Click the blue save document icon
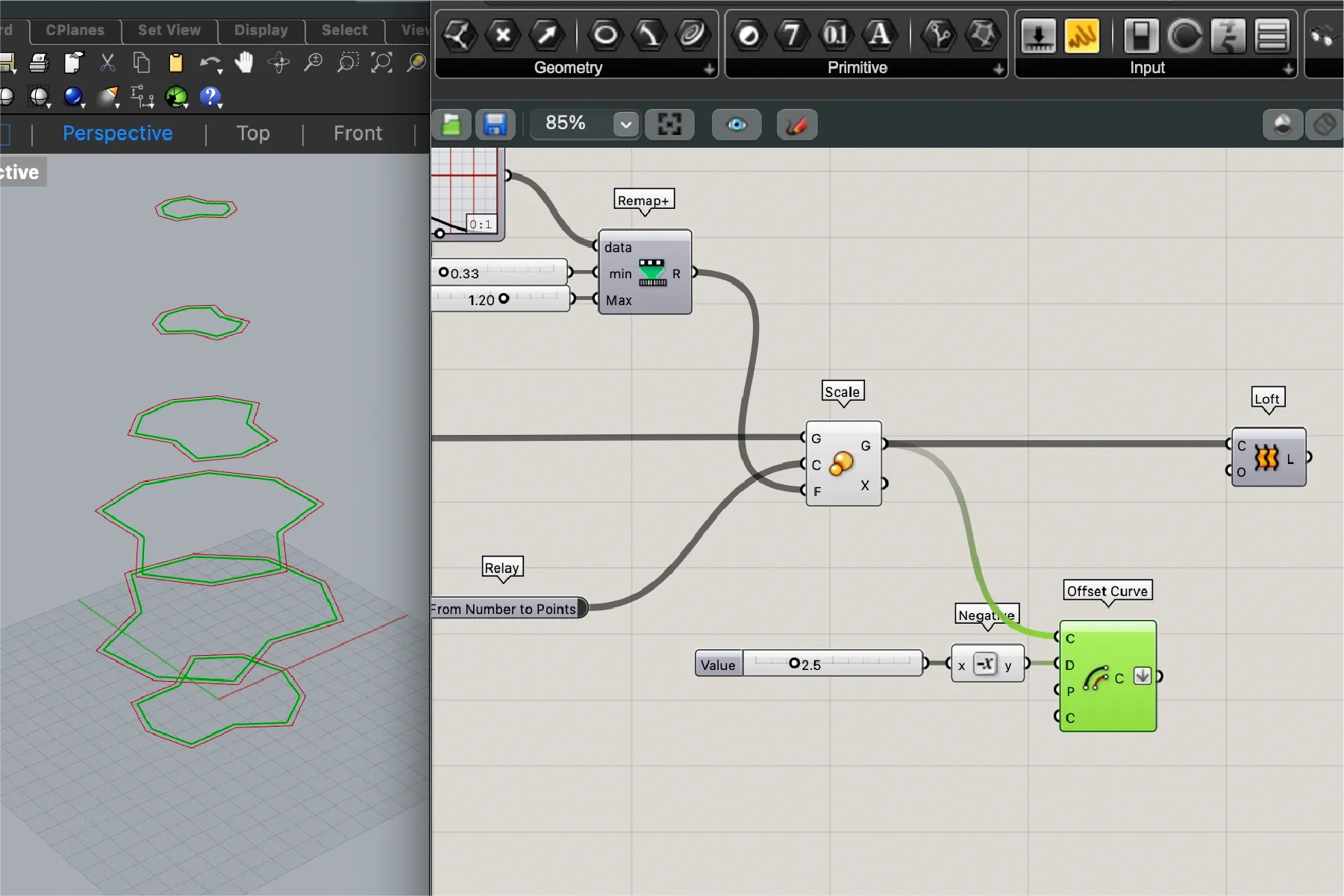The width and height of the screenshot is (1344, 896). click(x=495, y=125)
